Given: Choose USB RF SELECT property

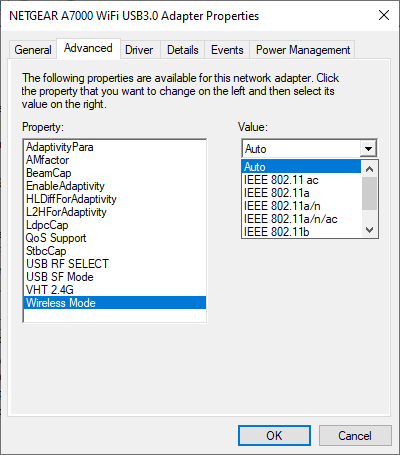Looking at the screenshot, I should [x=115, y=264].
